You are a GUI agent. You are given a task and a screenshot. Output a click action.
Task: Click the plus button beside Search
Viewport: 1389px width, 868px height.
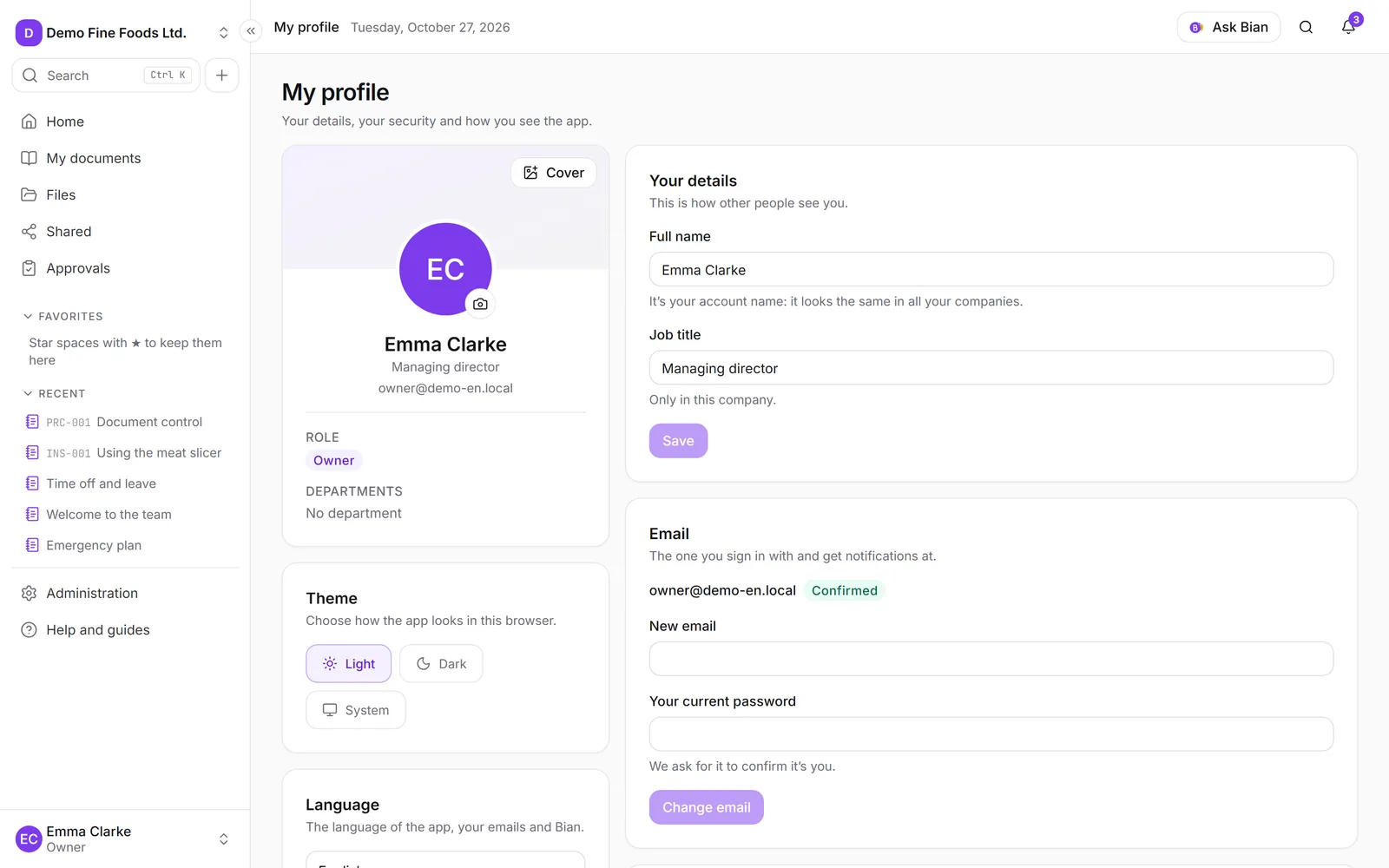[x=222, y=76]
